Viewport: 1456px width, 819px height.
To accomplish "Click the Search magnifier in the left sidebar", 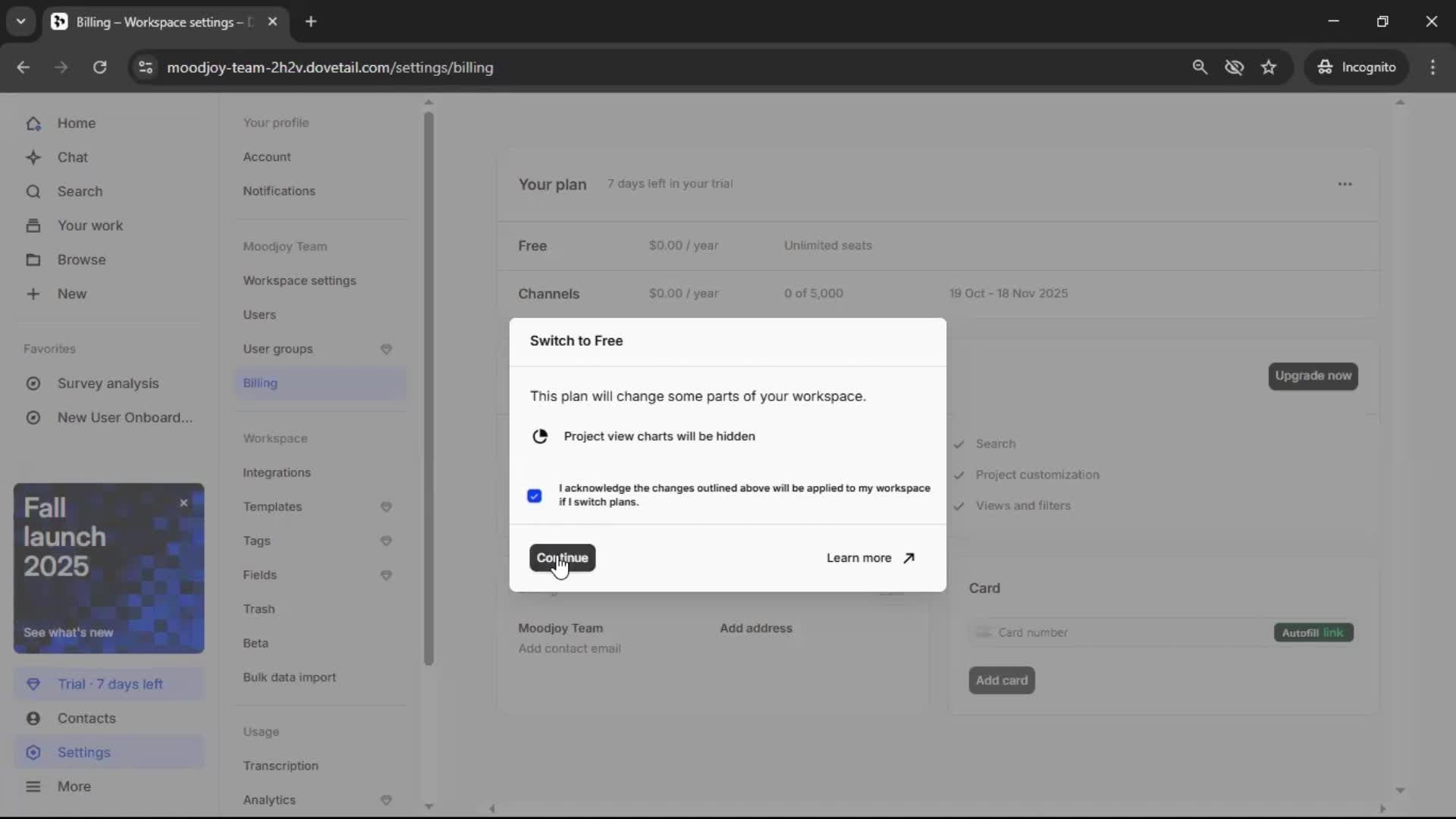I will pos(33,192).
